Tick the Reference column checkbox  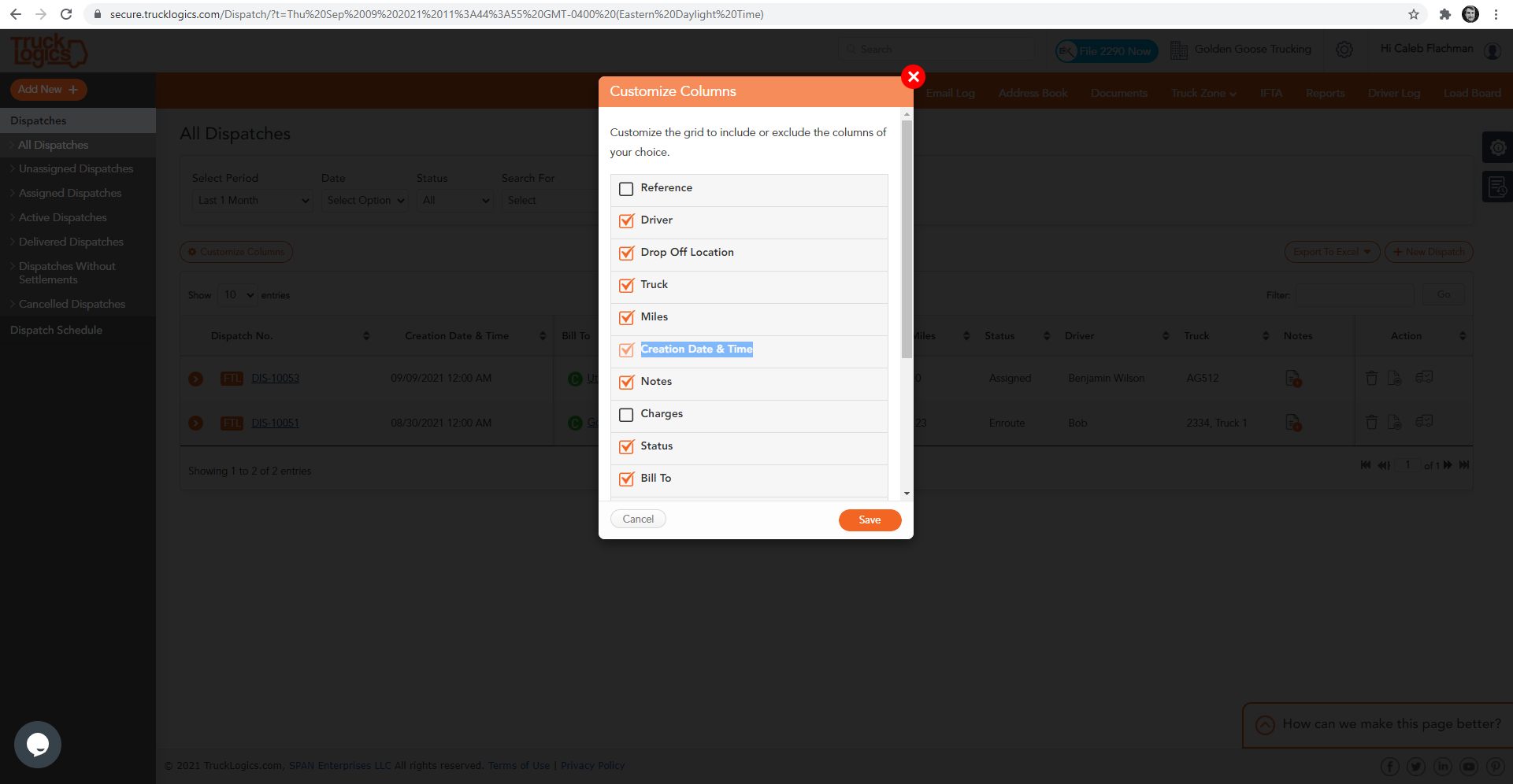click(x=626, y=189)
